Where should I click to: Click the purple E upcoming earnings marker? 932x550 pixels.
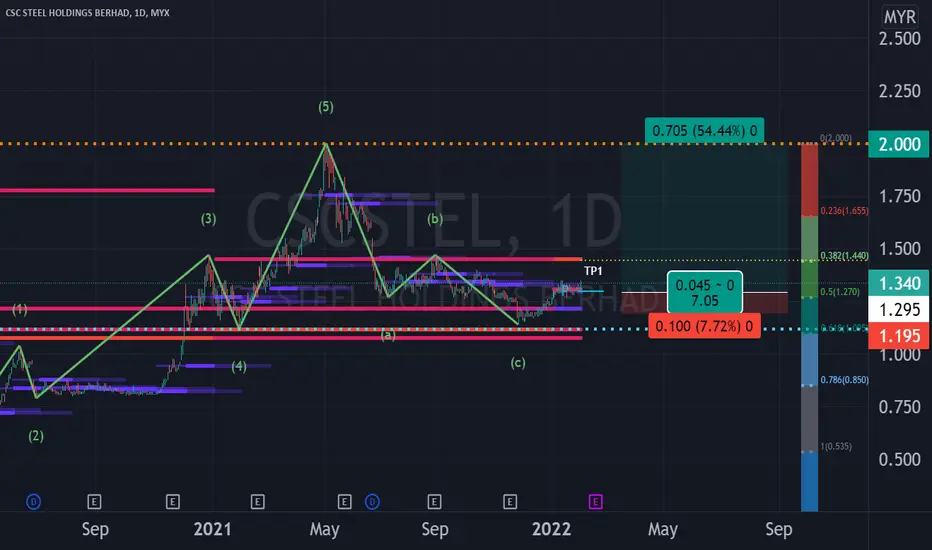click(x=595, y=502)
